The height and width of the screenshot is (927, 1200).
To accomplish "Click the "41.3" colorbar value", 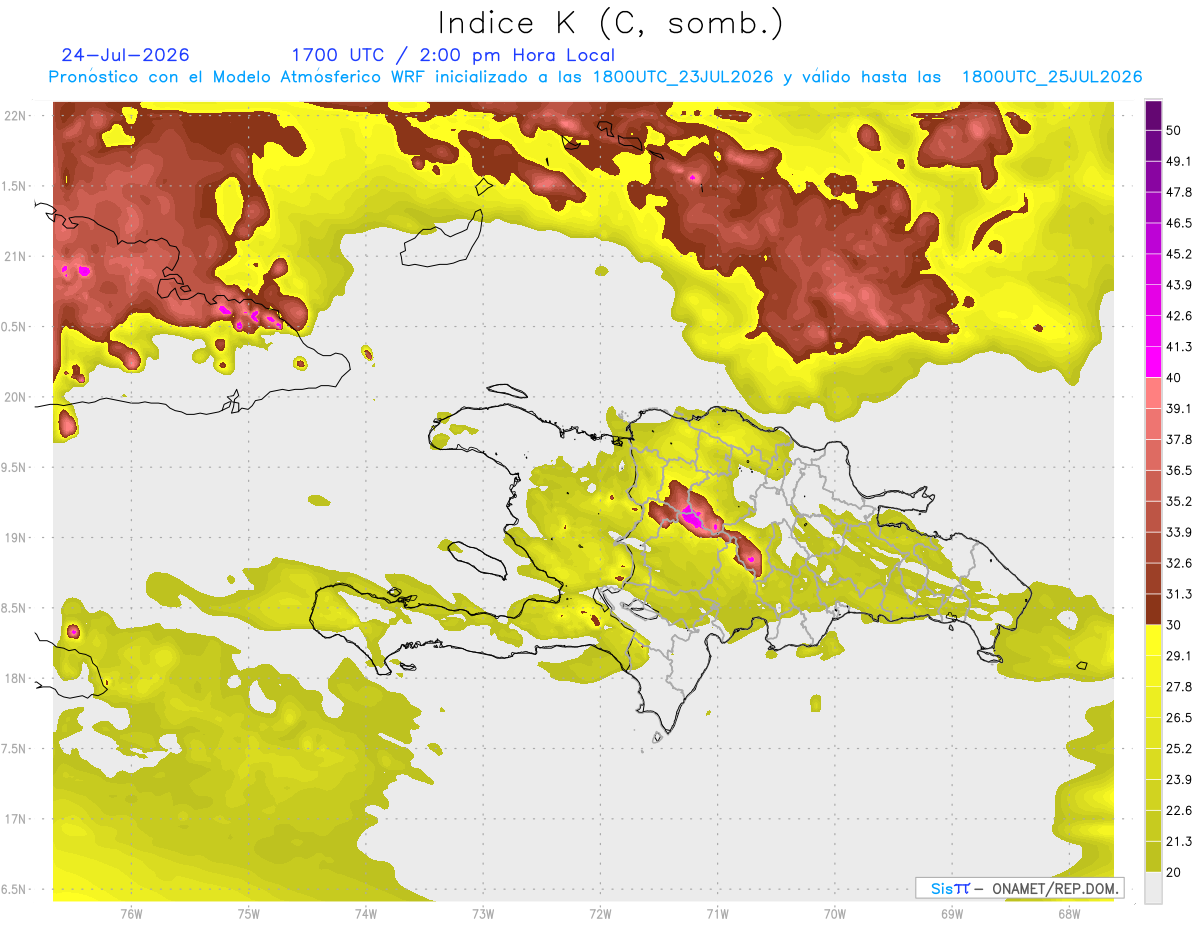I will [1179, 347].
